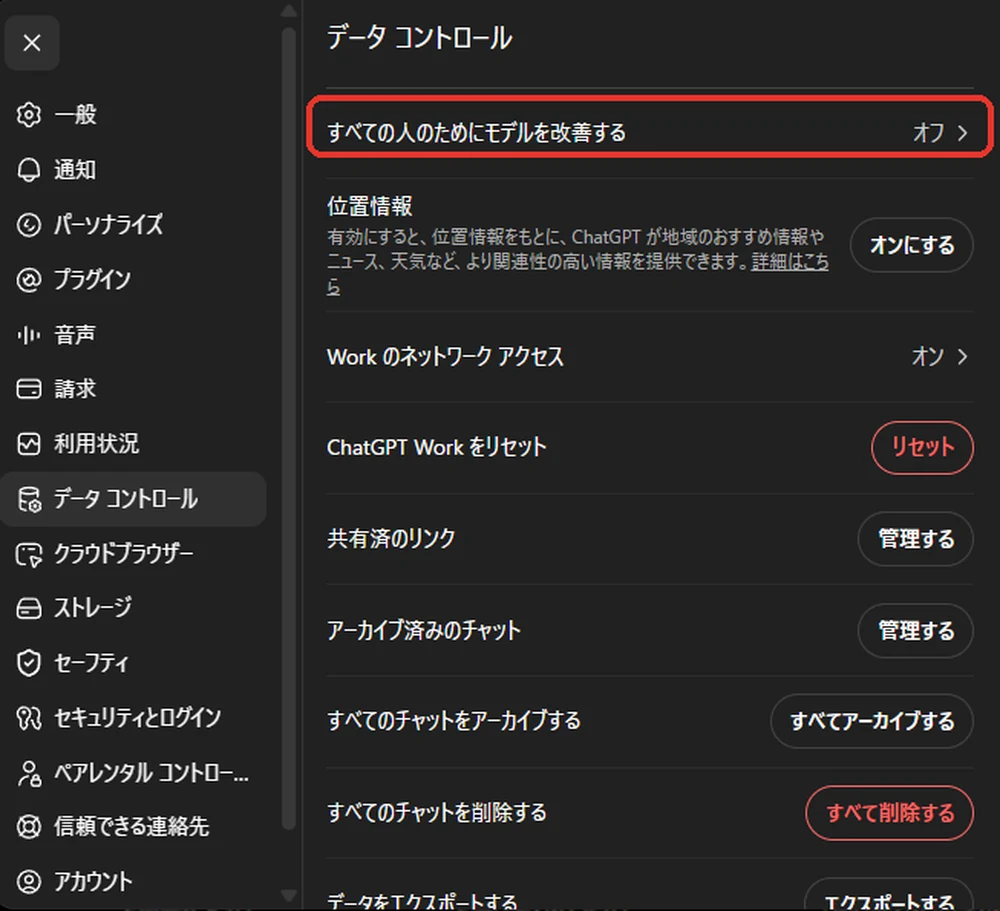Image resolution: width=1000 pixels, height=911 pixels.
Task: Click the すべてアーカイブする button
Action: 872,721
